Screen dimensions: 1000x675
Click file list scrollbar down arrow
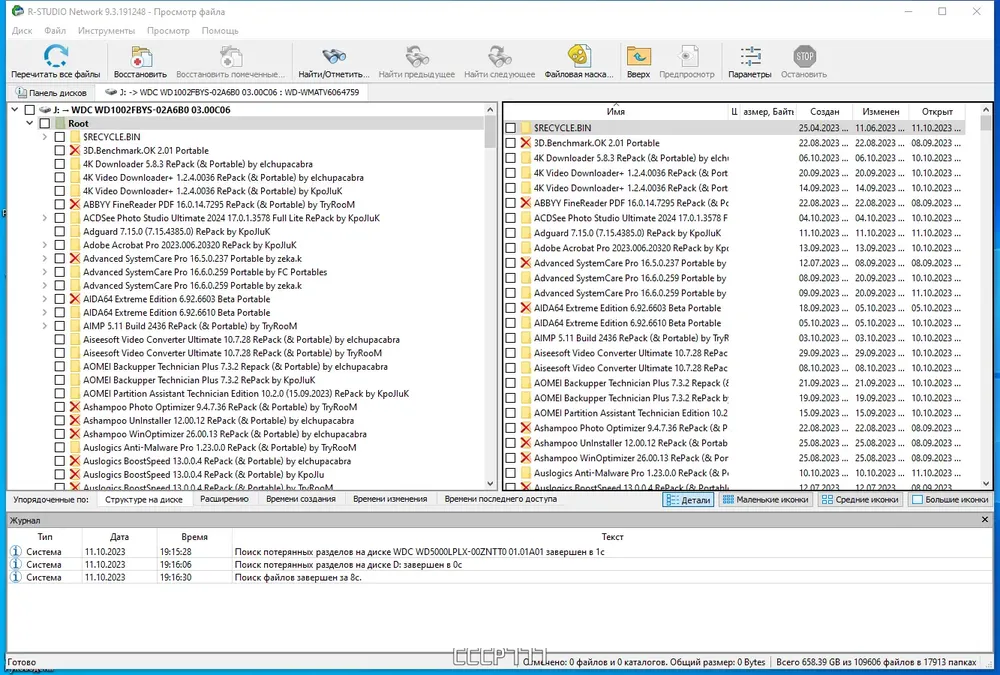coord(985,484)
